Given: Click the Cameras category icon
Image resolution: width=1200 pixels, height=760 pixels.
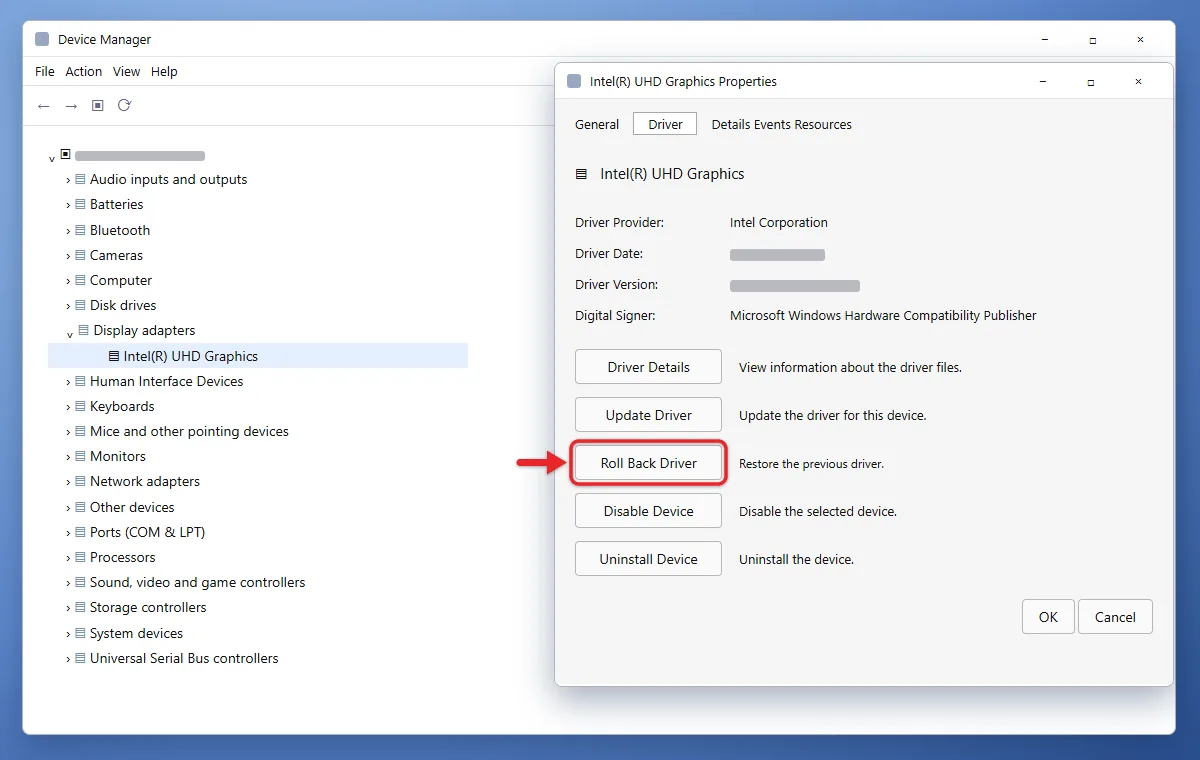Looking at the screenshot, I should (x=80, y=256).
